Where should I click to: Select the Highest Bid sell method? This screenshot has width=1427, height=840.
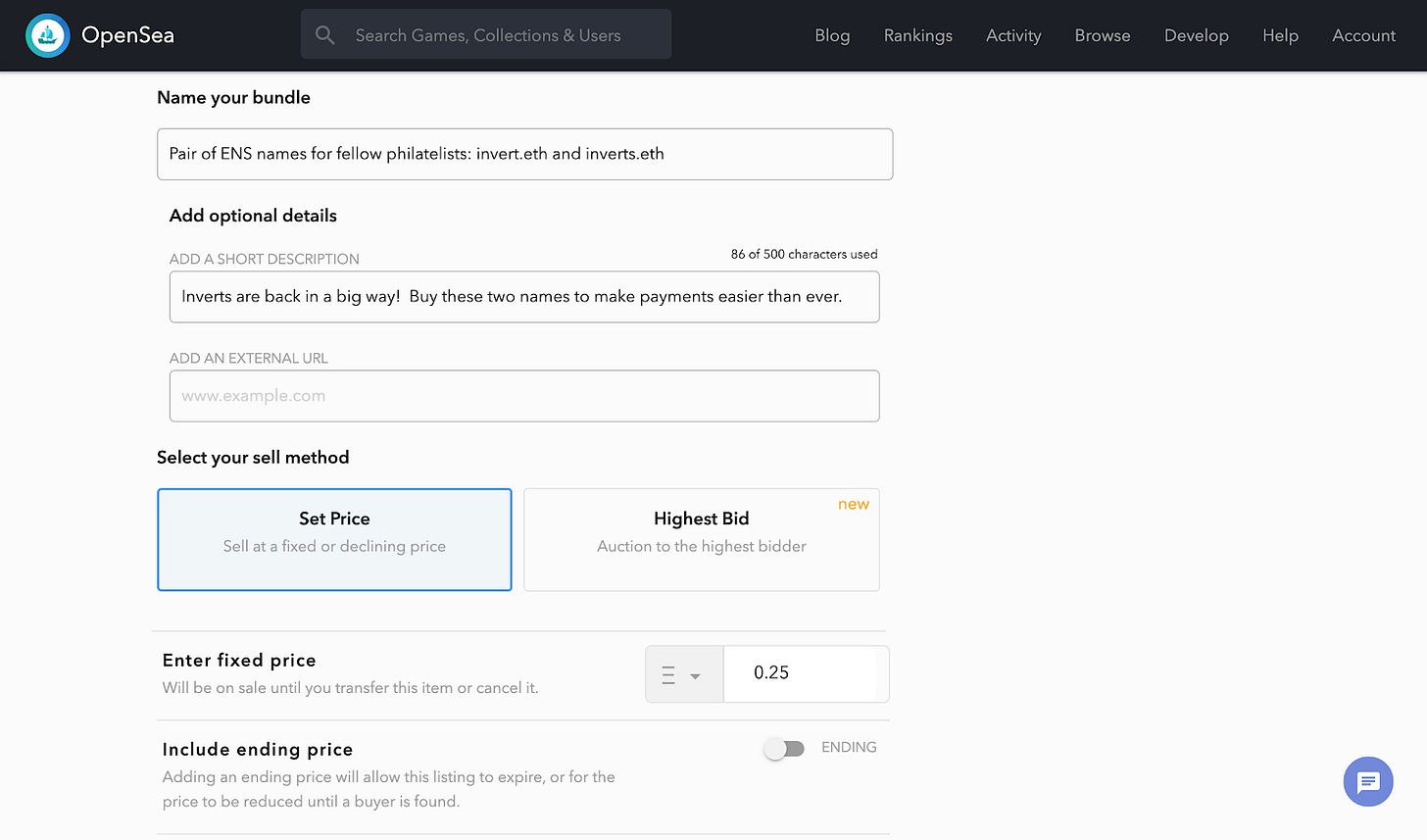(x=701, y=539)
